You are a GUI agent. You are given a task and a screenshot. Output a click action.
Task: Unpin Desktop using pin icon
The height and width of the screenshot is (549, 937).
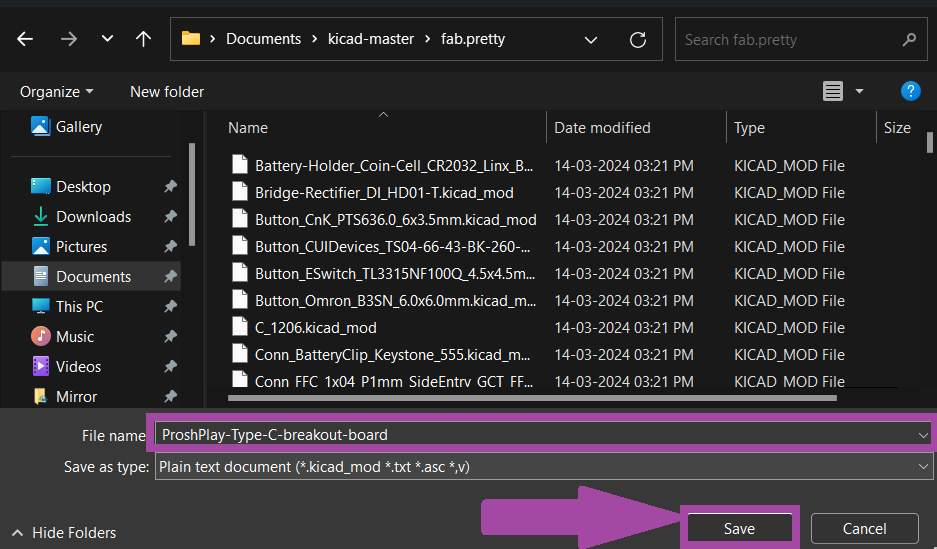tap(170, 187)
